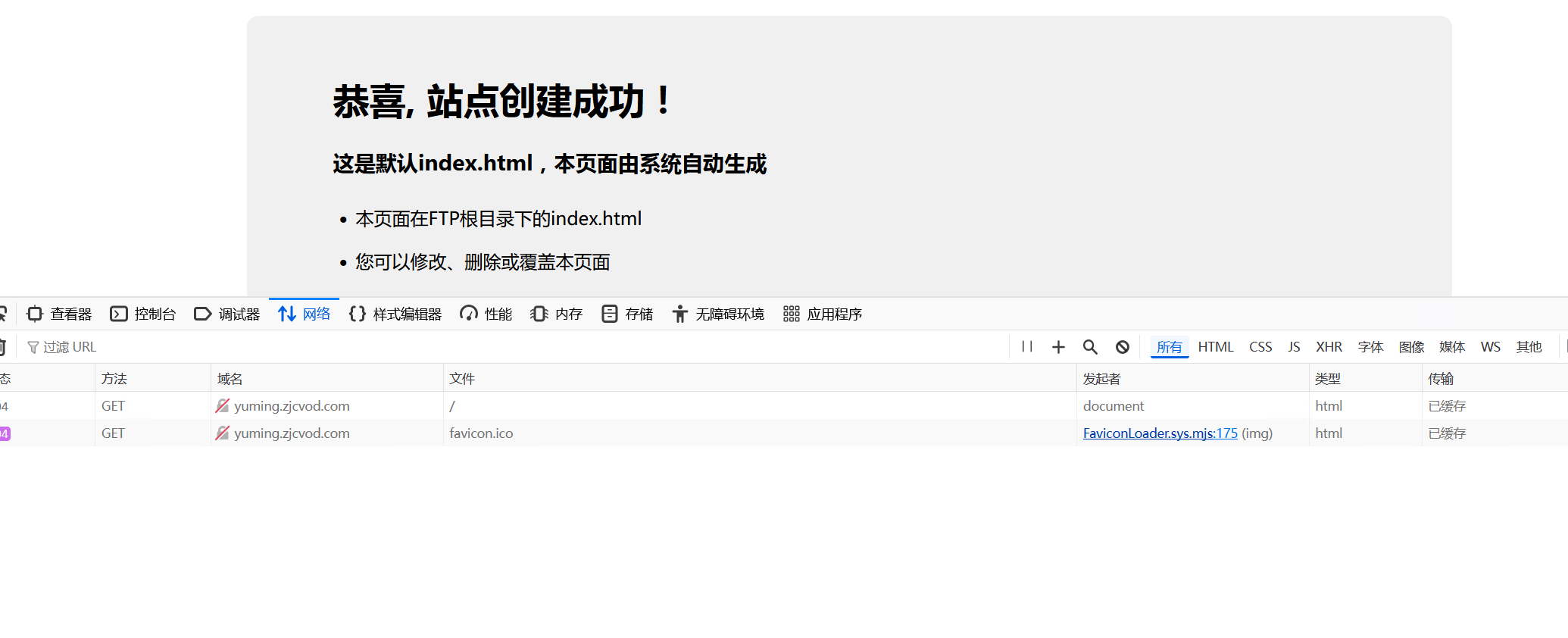Open the Inspector (查看器) panel
This screenshot has width=1568, height=638.
coord(60,314)
